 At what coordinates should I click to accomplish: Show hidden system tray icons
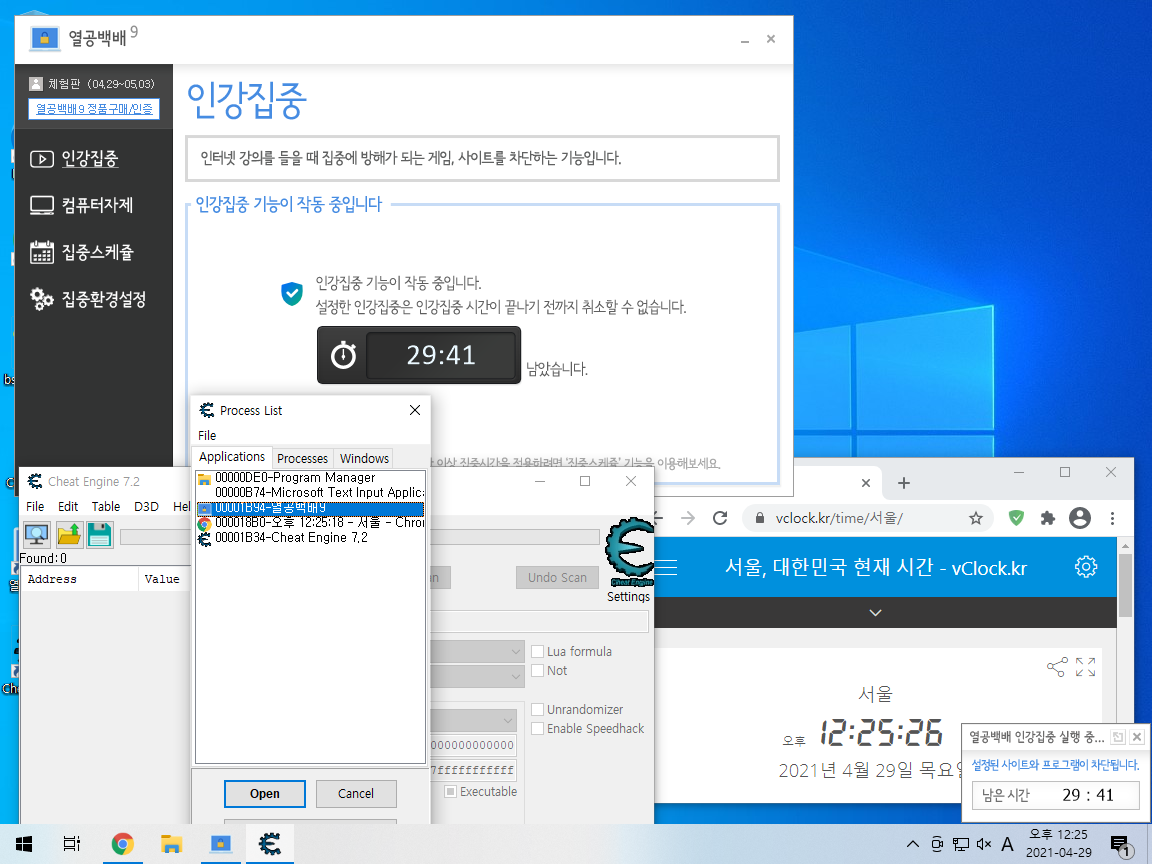coord(912,843)
